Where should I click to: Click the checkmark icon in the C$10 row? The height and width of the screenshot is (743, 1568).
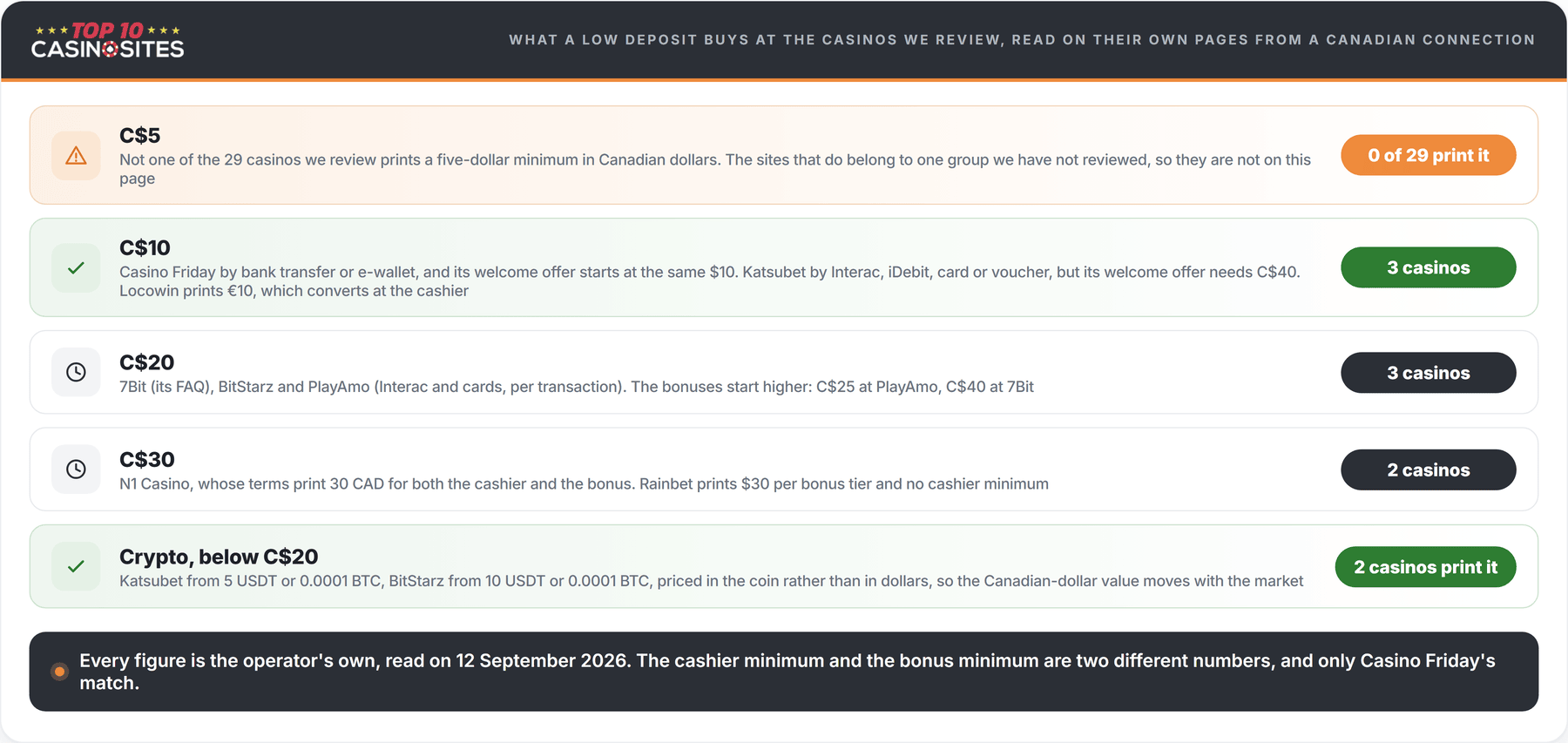pos(76,268)
